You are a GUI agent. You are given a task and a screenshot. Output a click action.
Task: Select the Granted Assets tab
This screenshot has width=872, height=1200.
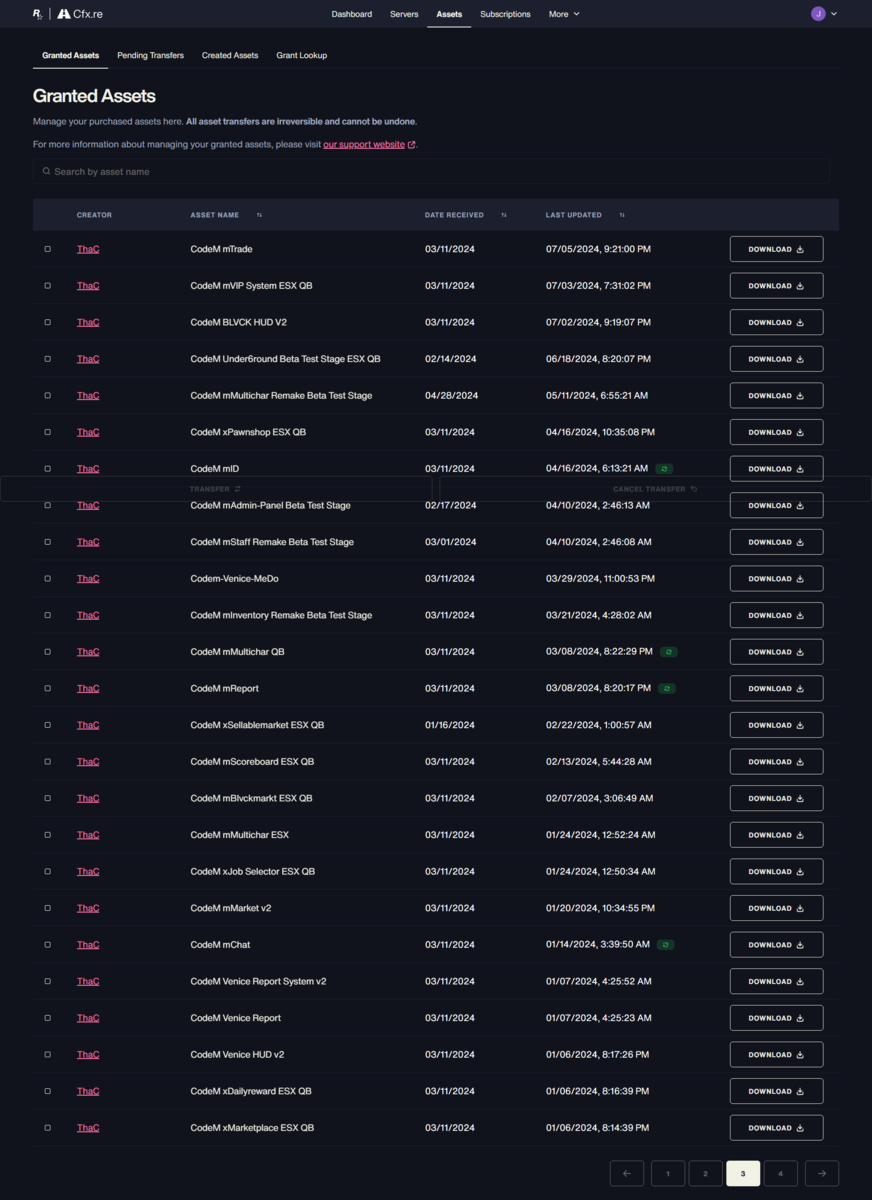pos(70,55)
